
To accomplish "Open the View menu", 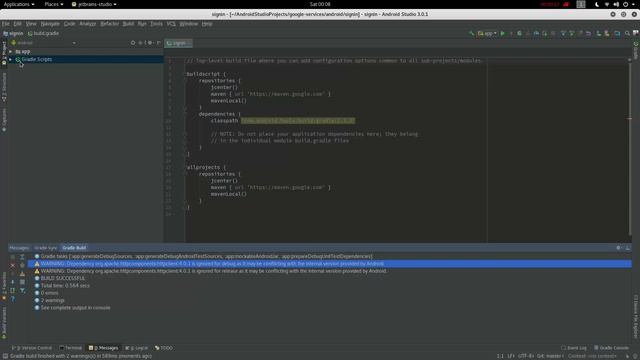I will (x=31, y=24).
